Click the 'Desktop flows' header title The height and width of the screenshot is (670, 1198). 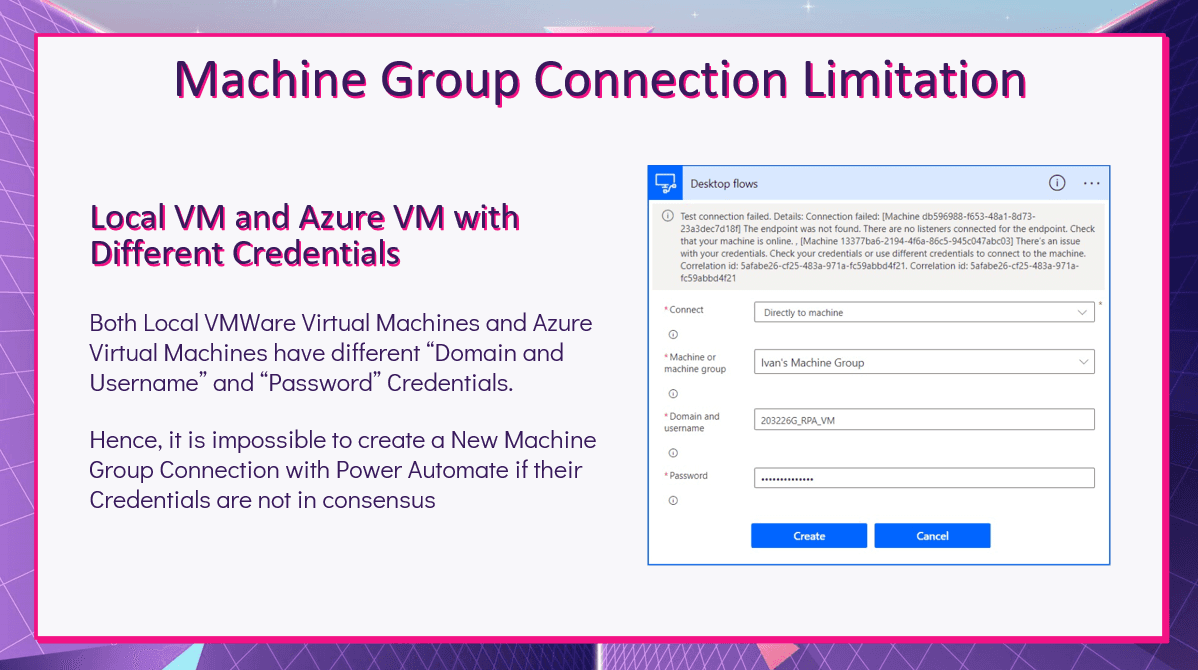click(724, 184)
